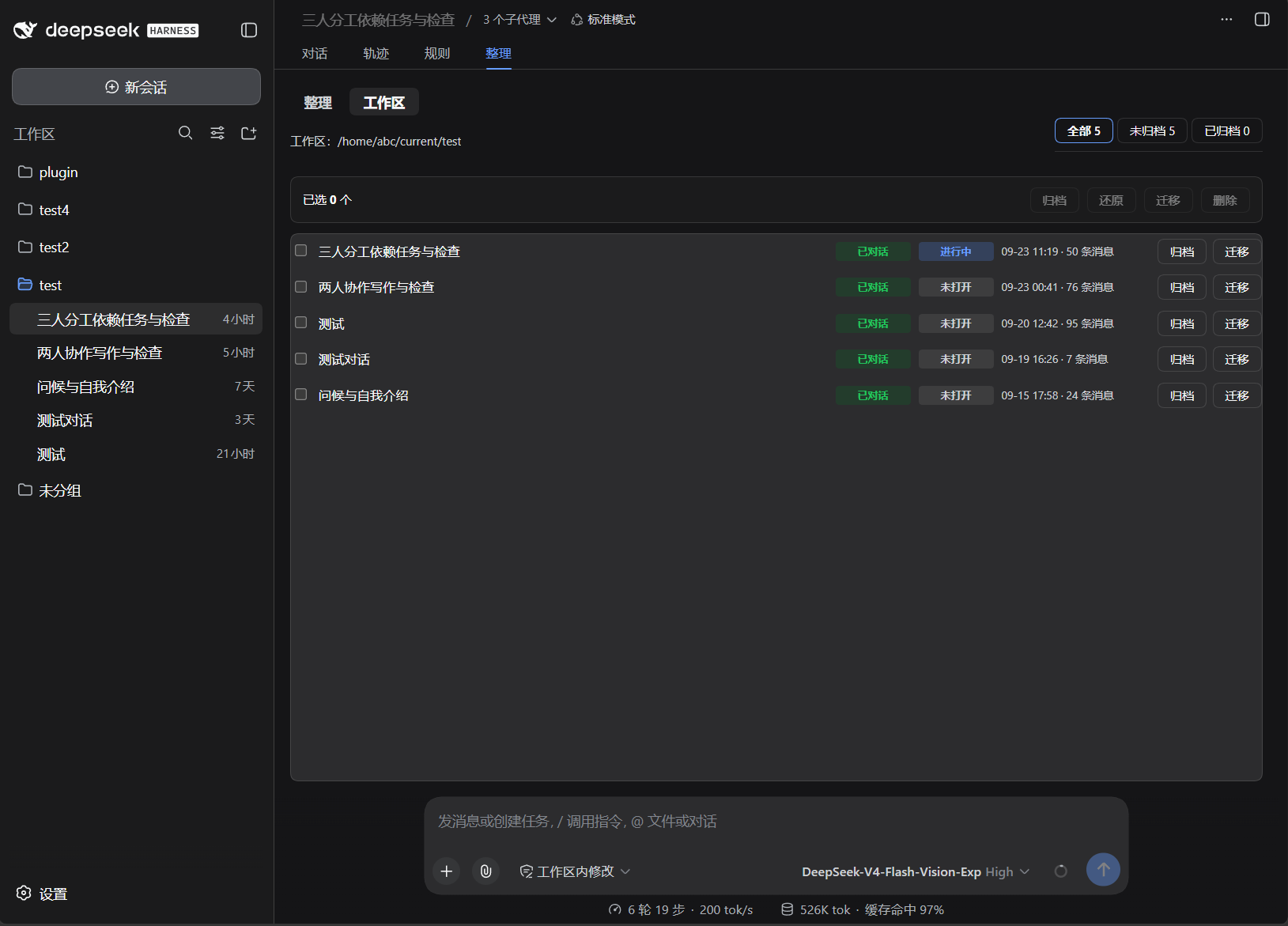The width and height of the screenshot is (1288, 926).
Task: Archive the 三人分工依赖任务与检查 conversation
Action: point(1182,251)
